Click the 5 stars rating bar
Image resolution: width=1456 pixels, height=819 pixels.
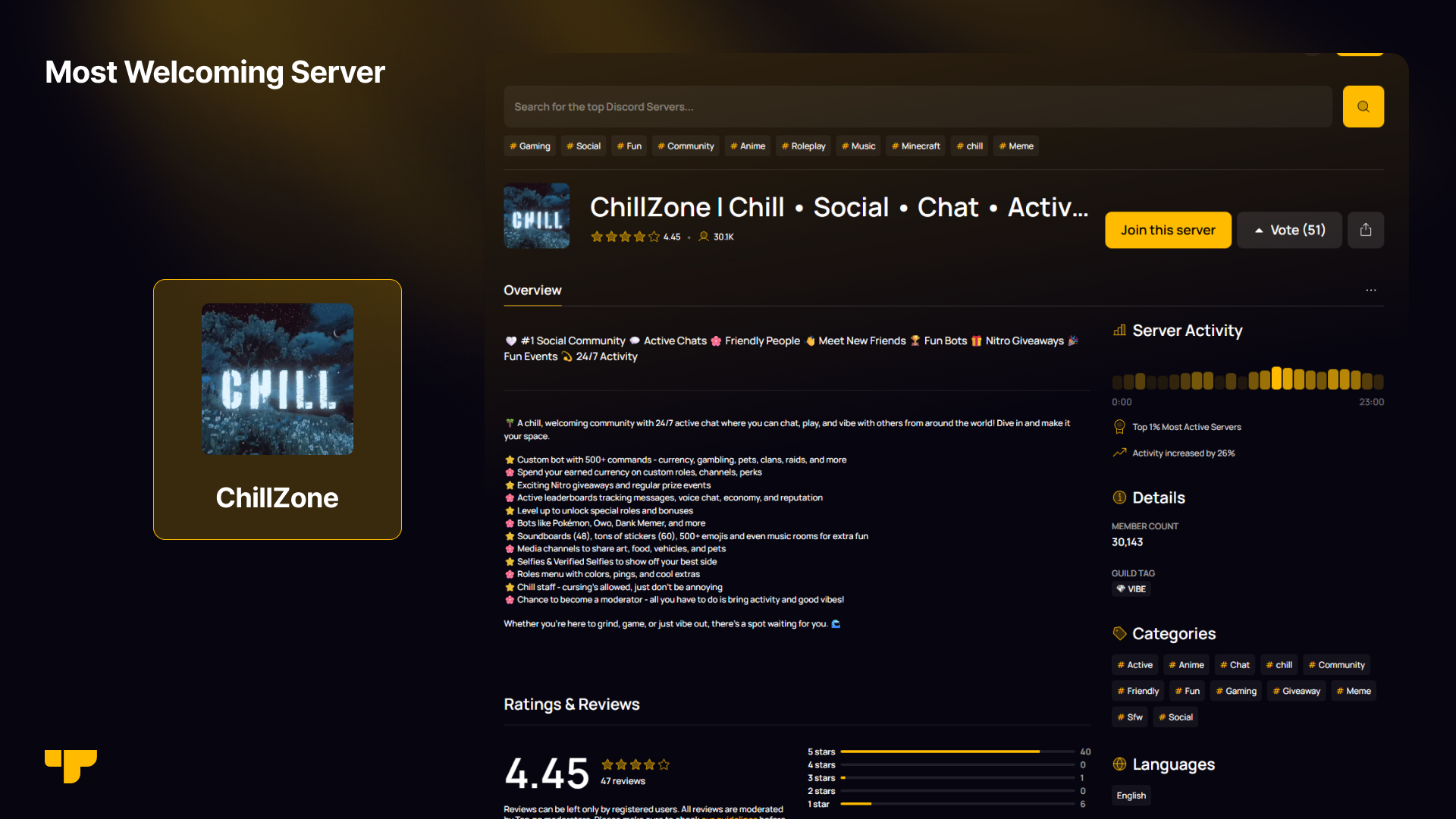tap(957, 752)
